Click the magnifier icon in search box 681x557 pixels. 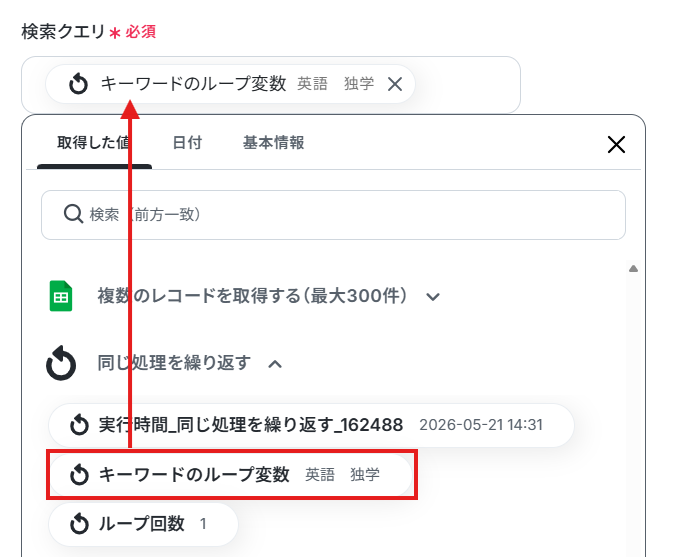(73, 214)
